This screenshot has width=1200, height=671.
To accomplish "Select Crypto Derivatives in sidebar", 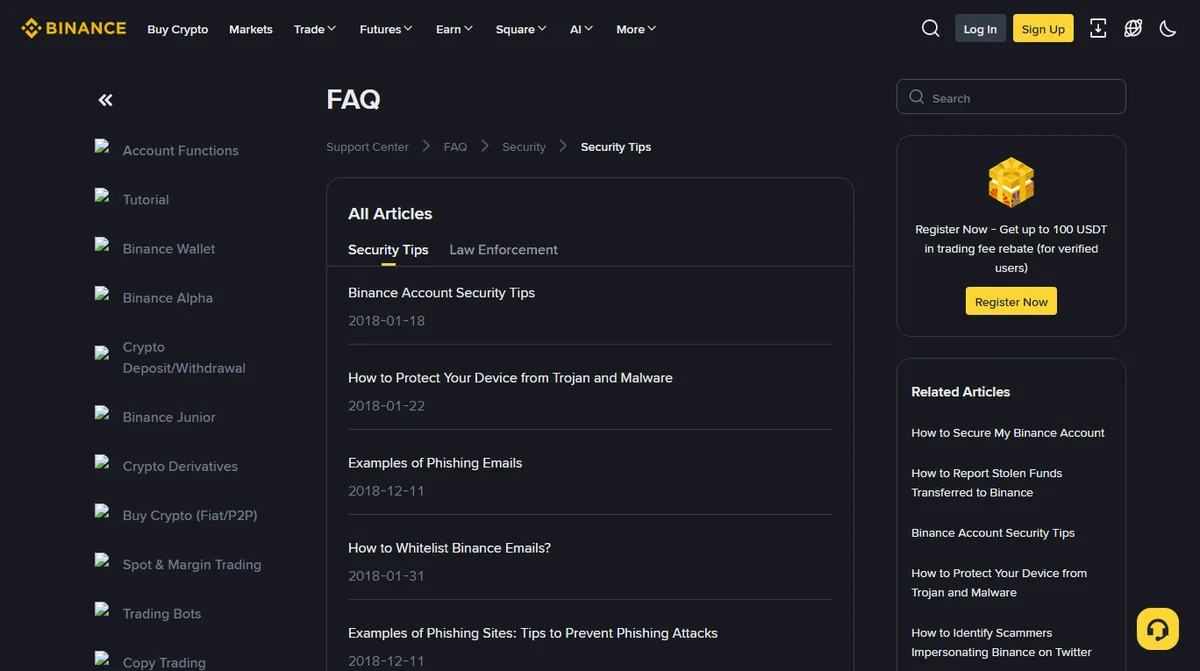I will (x=180, y=466).
